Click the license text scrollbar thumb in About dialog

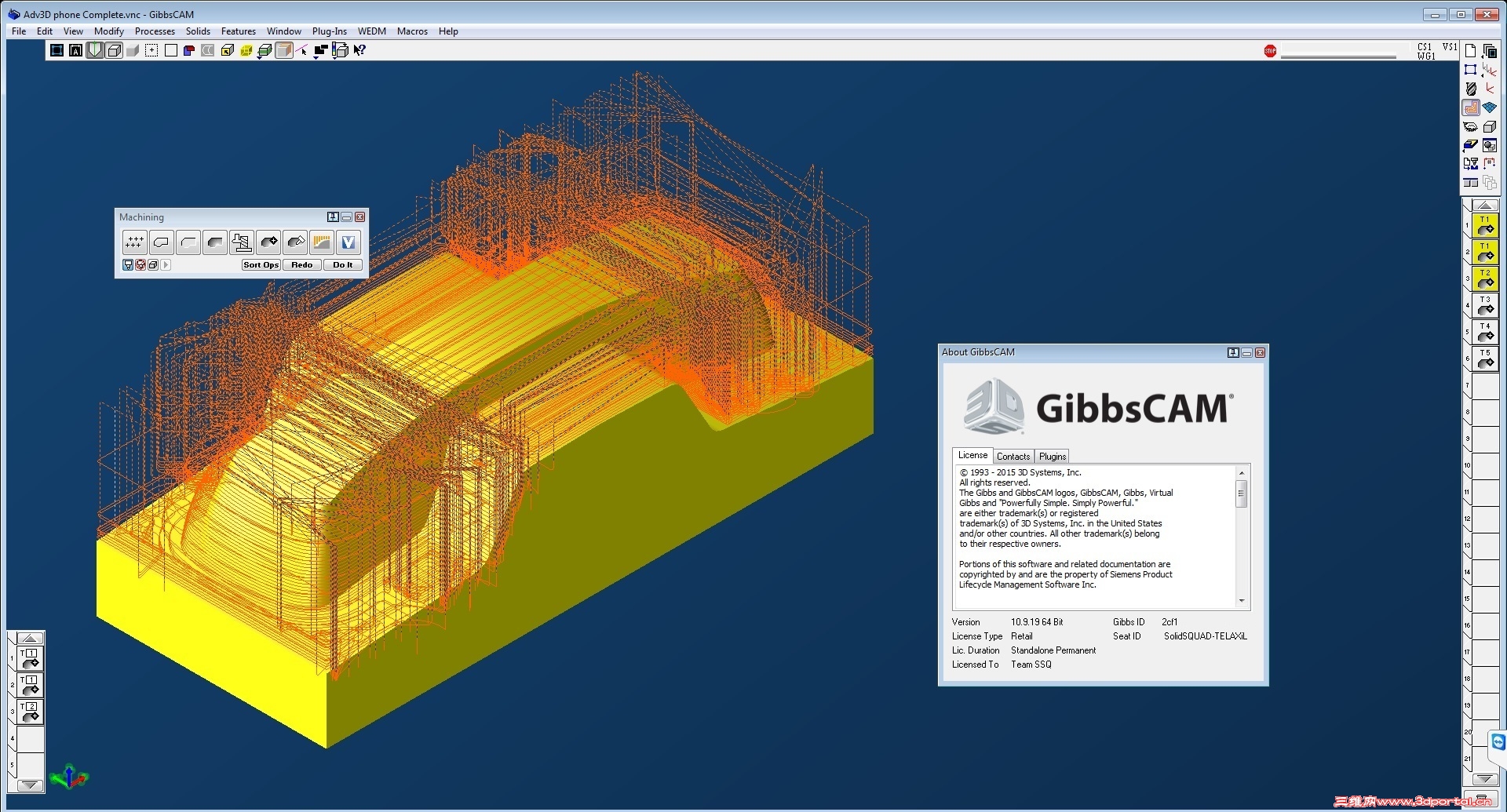pos(1242,493)
